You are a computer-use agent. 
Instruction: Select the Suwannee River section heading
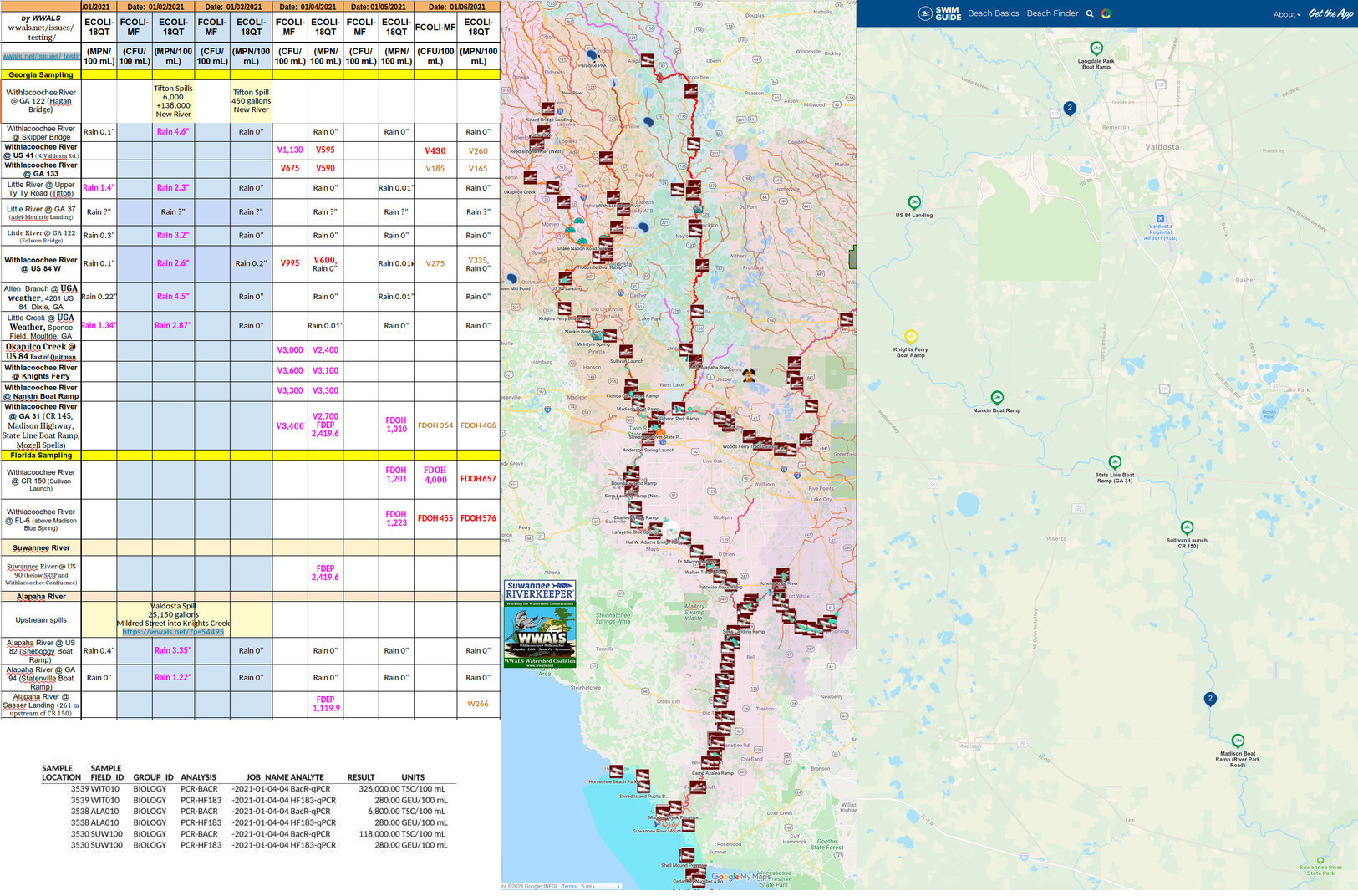[41, 548]
